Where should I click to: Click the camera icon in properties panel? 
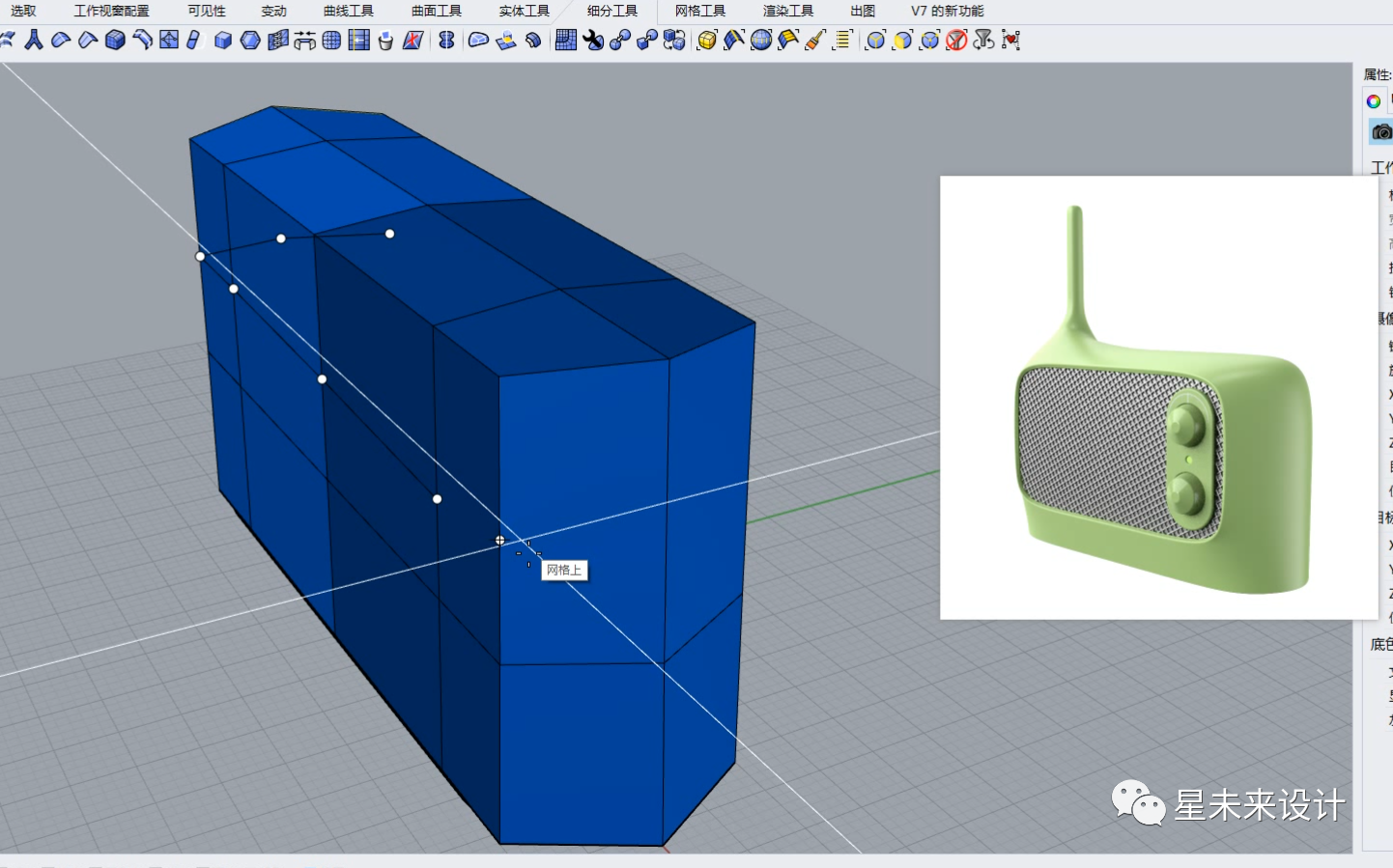tap(1381, 131)
